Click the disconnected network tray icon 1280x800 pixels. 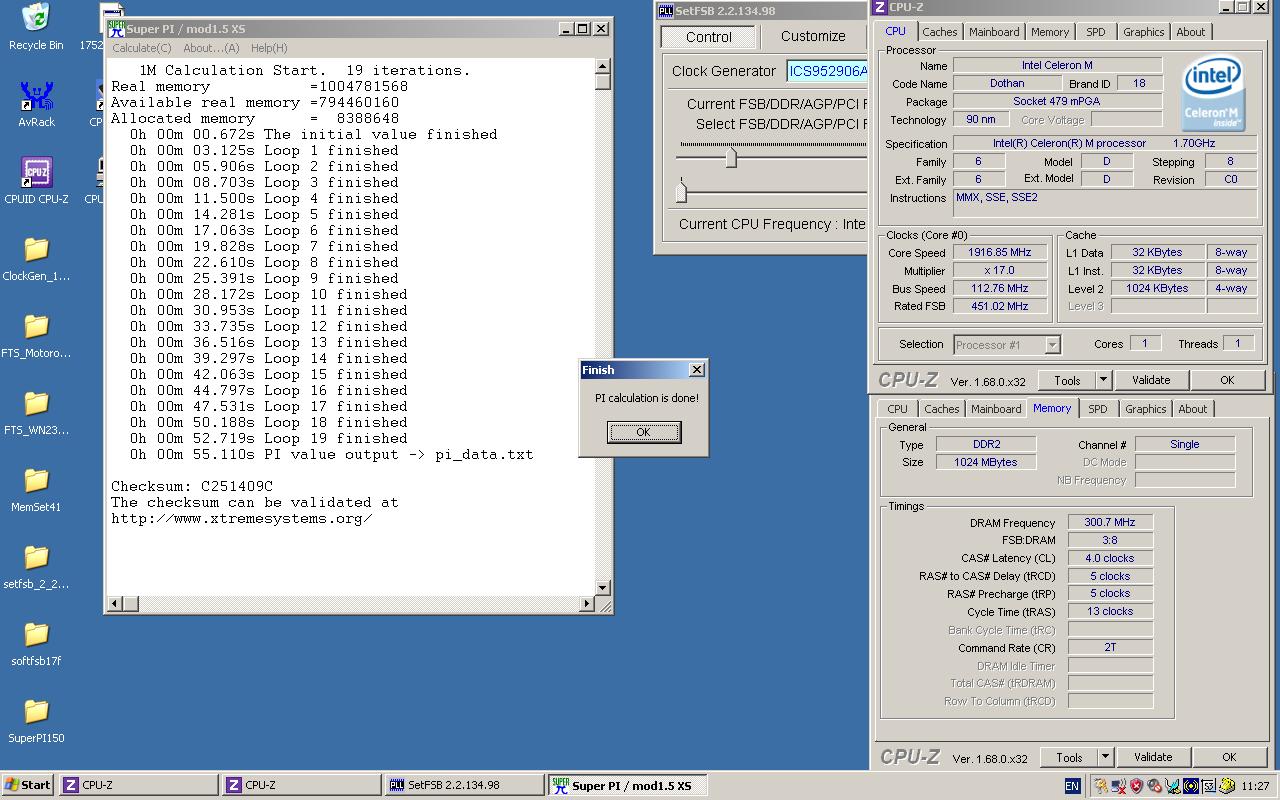point(1119,786)
